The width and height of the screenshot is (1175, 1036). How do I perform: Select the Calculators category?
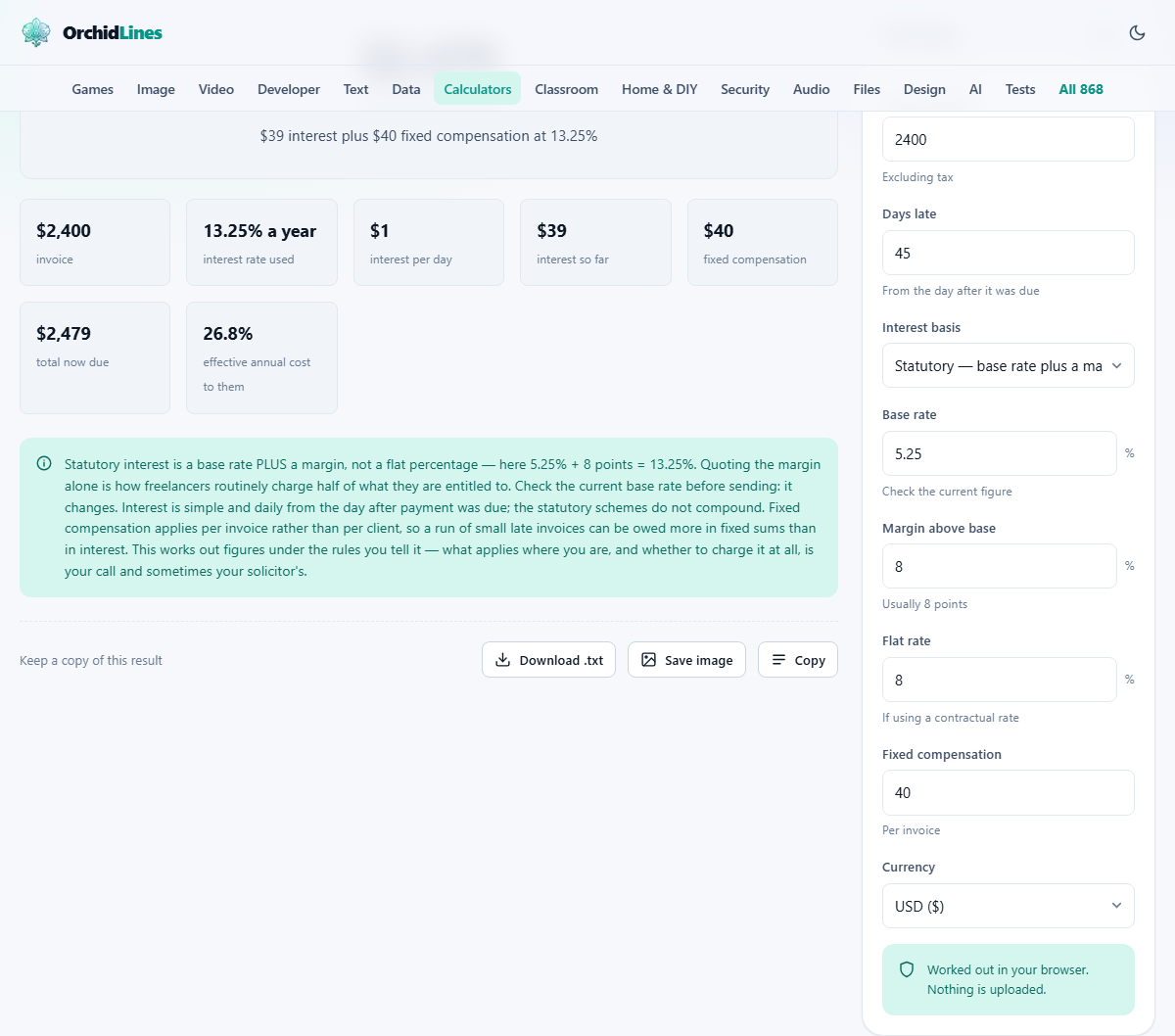point(478,89)
